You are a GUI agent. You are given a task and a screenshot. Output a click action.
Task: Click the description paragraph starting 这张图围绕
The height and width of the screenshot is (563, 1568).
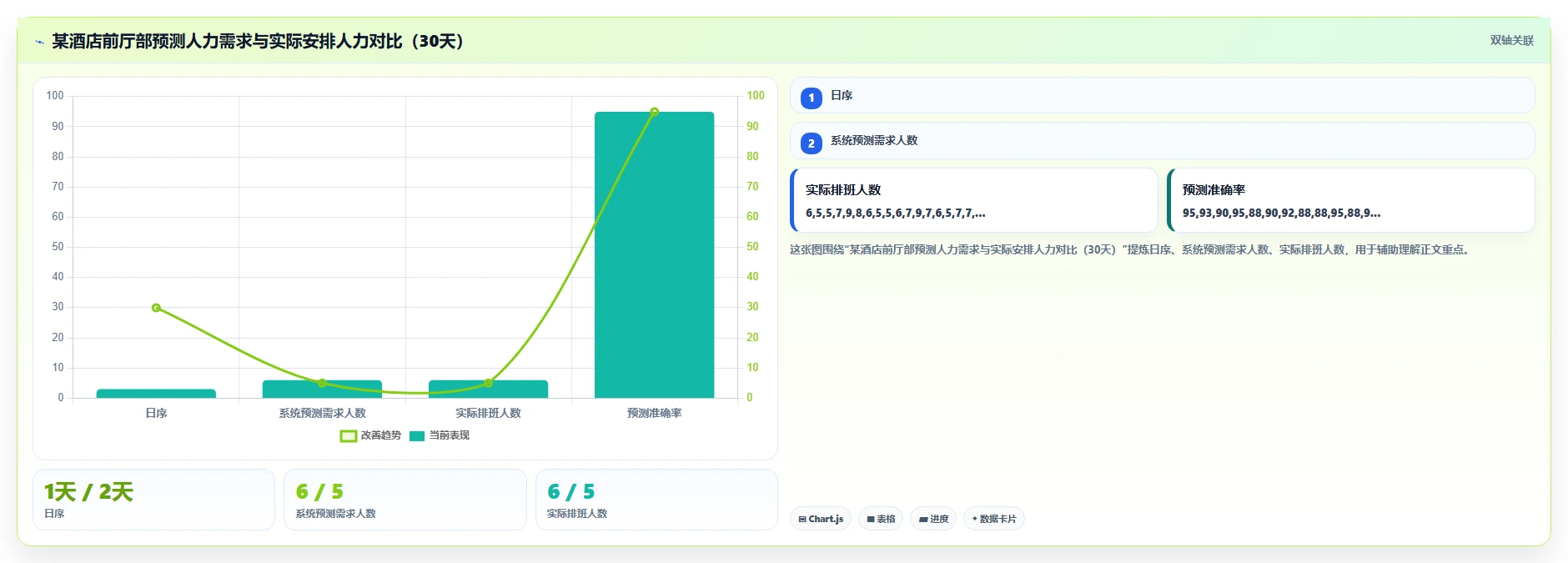[x=1129, y=249]
